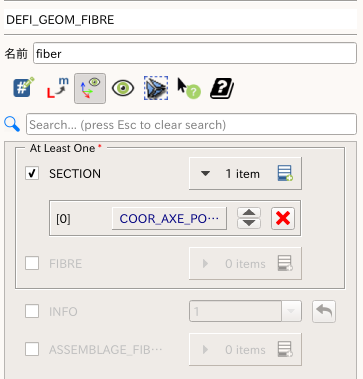The height and width of the screenshot is (379, 363).
Task: Delete item [0] with red X
Action: pyautogui.click(x=283, y=218)
